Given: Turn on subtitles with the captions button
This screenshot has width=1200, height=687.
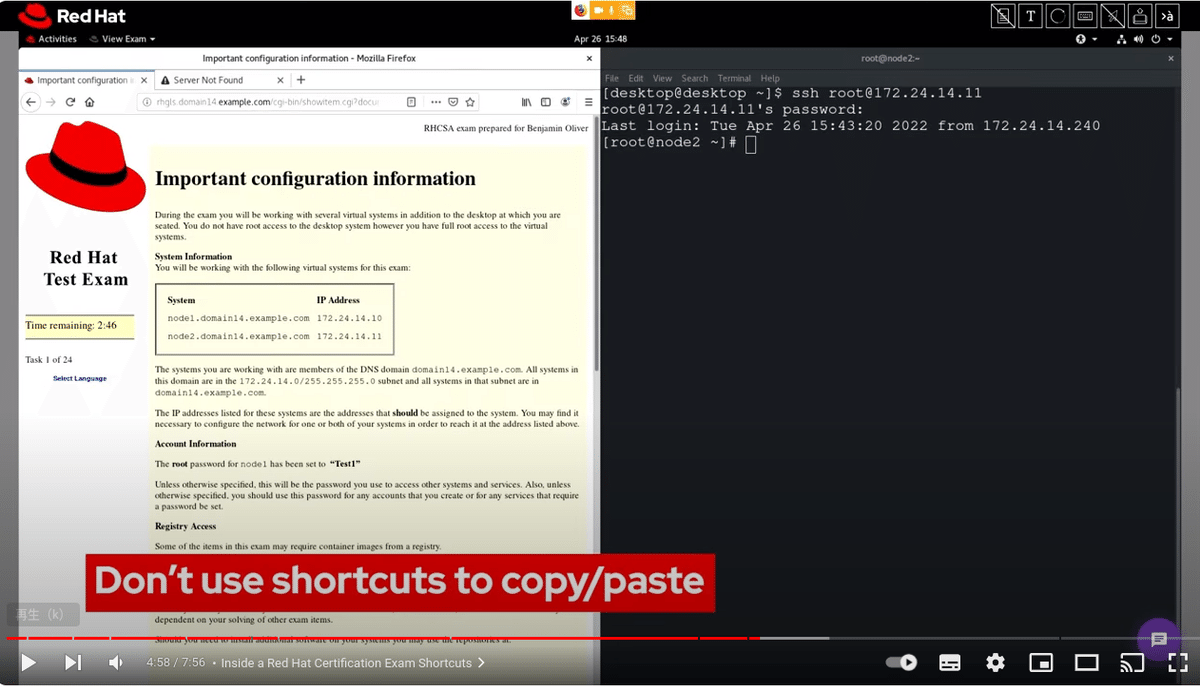Looking at the screenshot, I should tap(950, 662).
